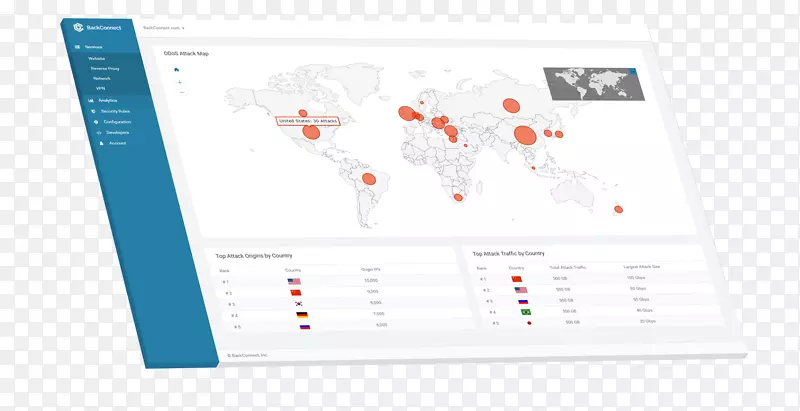Click the attack bubble over Brazil
The image size is (800, 411).
click(368, 179)
